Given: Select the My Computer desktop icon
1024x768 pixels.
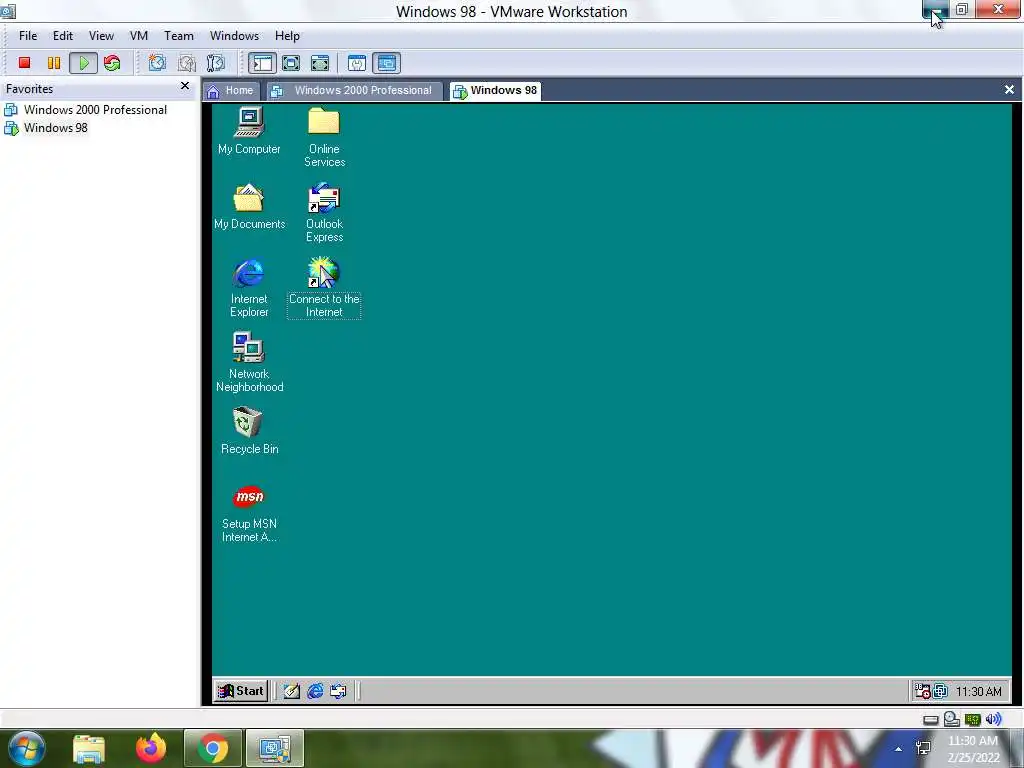Looking at the screenshot, I should (249, 131).
